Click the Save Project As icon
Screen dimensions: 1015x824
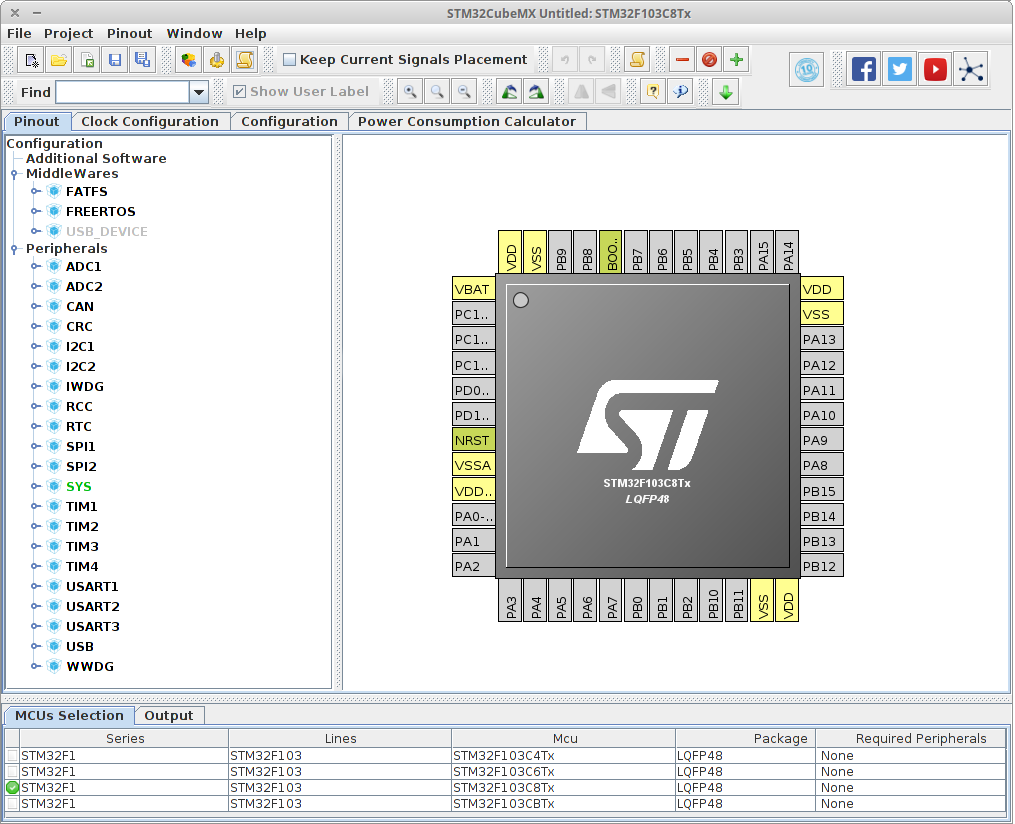(x=142, y=60)
